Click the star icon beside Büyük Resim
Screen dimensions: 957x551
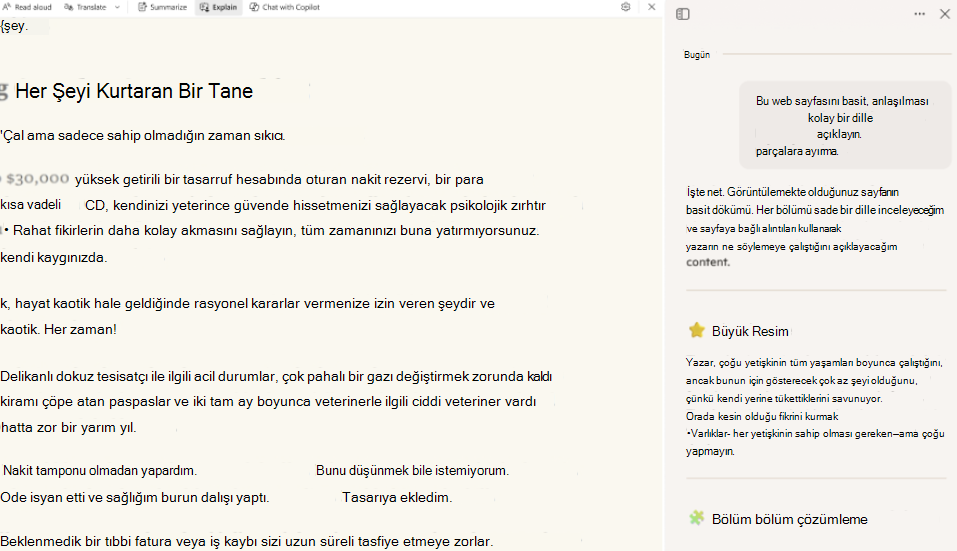(x=696, y=331)
